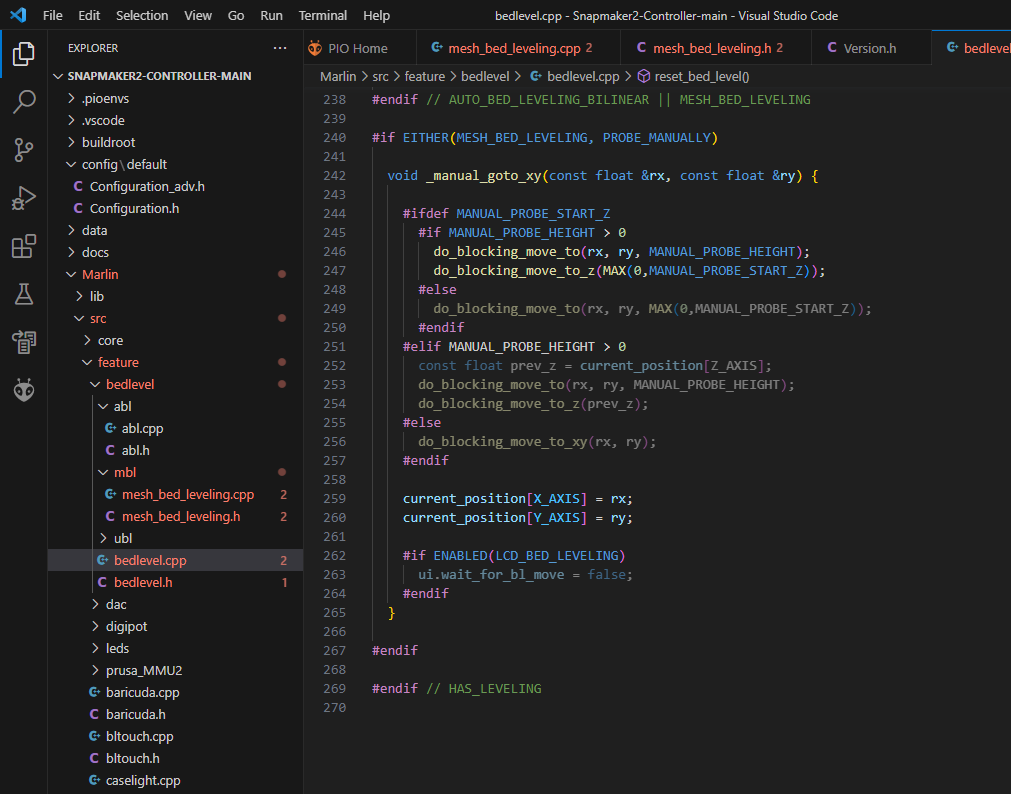Open the Edit menu
Viewport: 1011px width, 794px height.
[89, 15]
